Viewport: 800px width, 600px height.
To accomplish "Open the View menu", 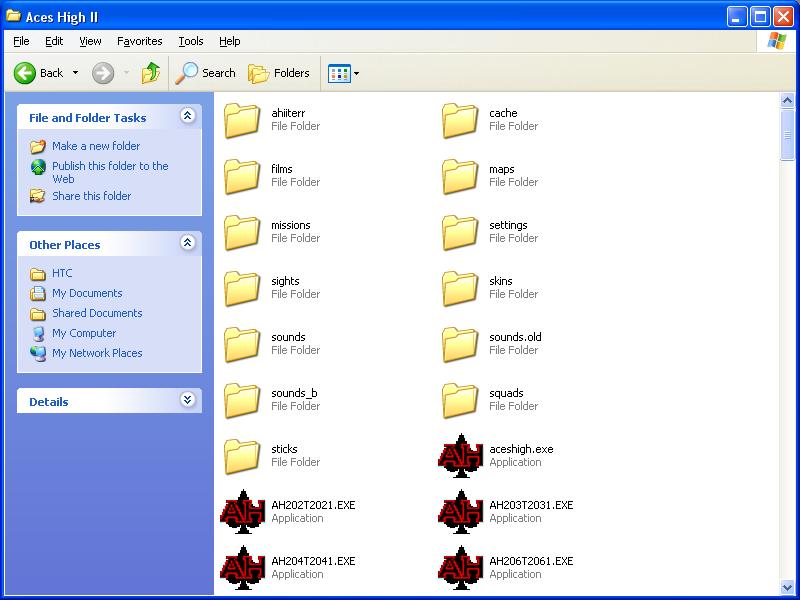I will click(90, 41).
